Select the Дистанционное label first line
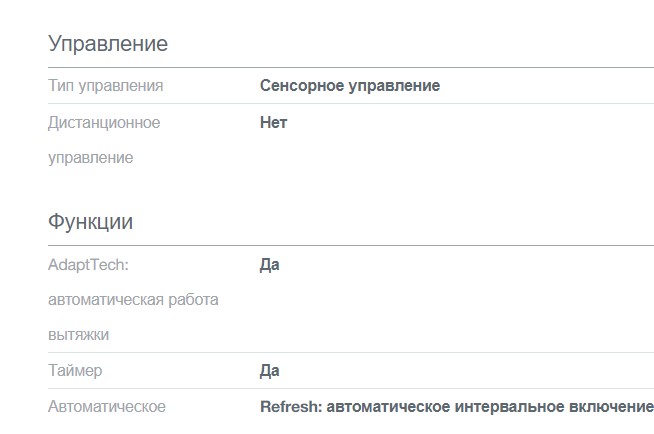 pyautogui.click(x=104, y=123)
